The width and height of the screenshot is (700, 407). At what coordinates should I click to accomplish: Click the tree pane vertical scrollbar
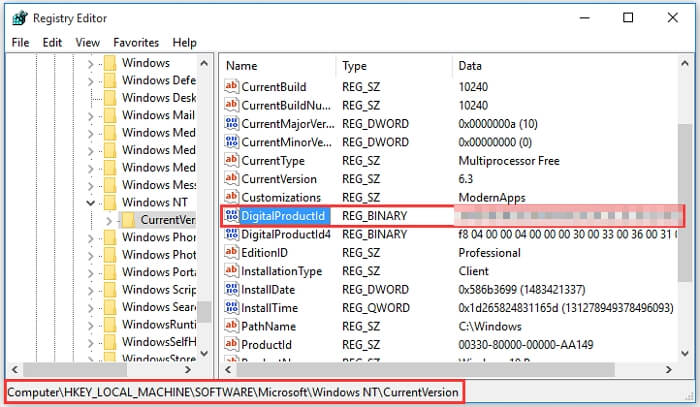tap(204, 200)
